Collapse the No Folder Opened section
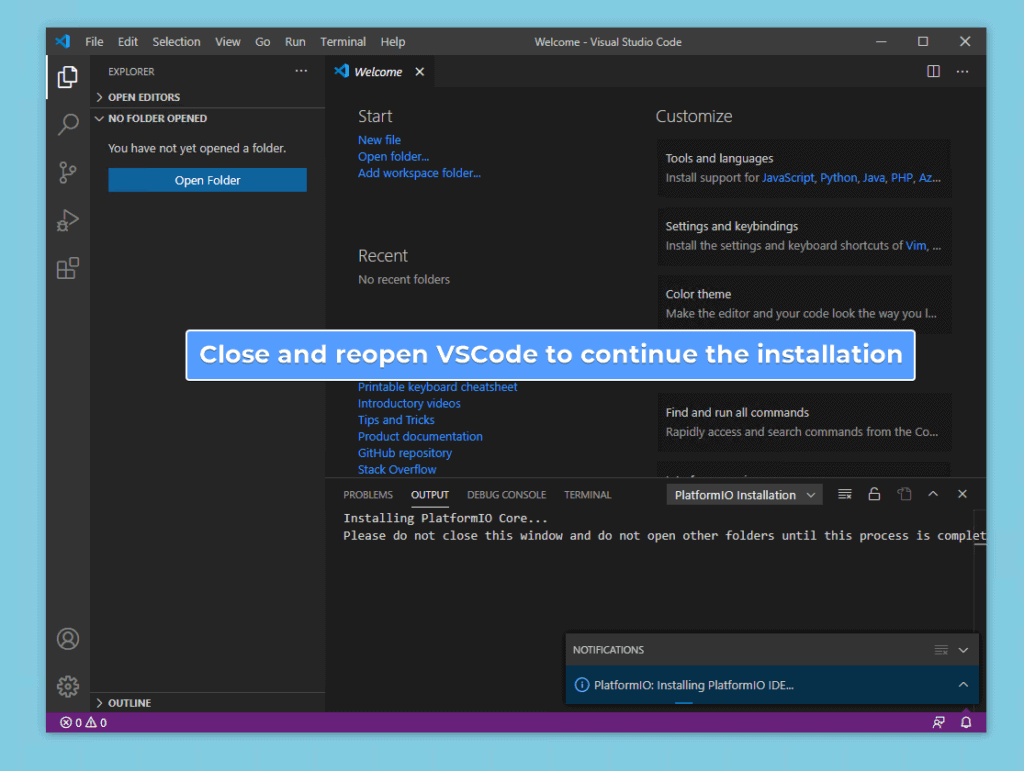Viewport: 1024px width, 771px height. pos(208,118)
